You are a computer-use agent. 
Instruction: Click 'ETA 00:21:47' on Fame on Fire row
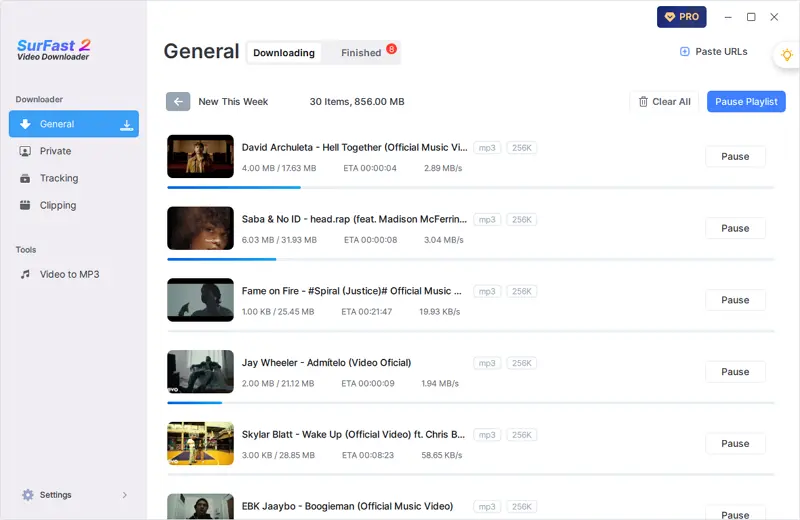(367, 312)
